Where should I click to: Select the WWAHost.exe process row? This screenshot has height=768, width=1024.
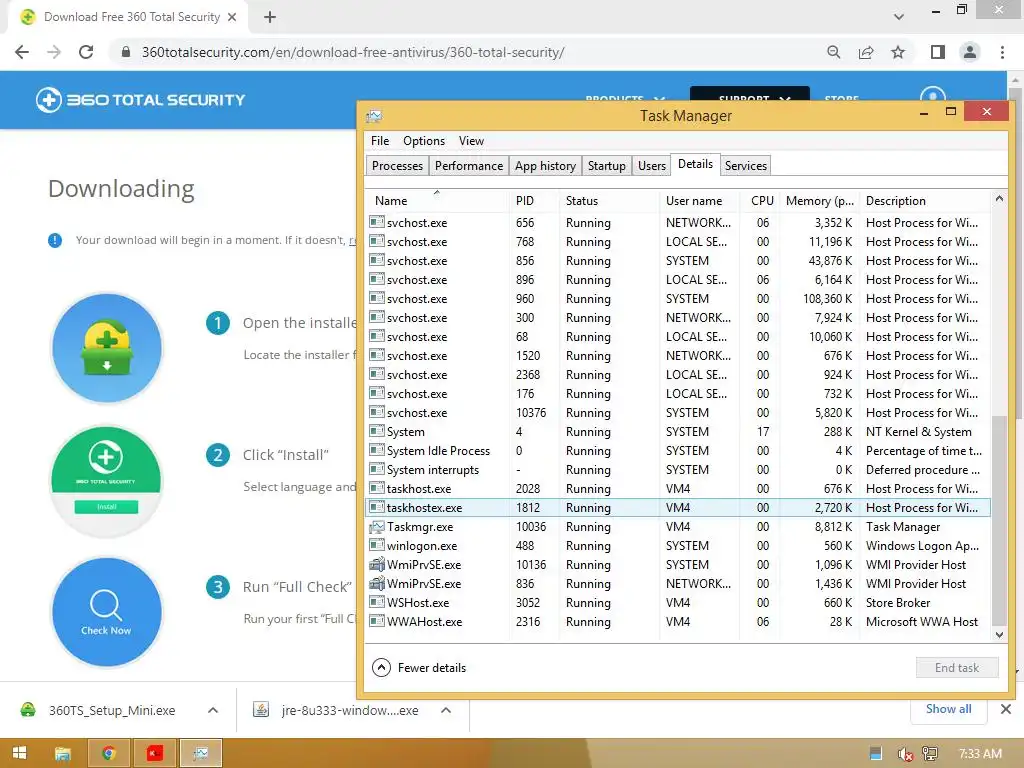(678, 622)
